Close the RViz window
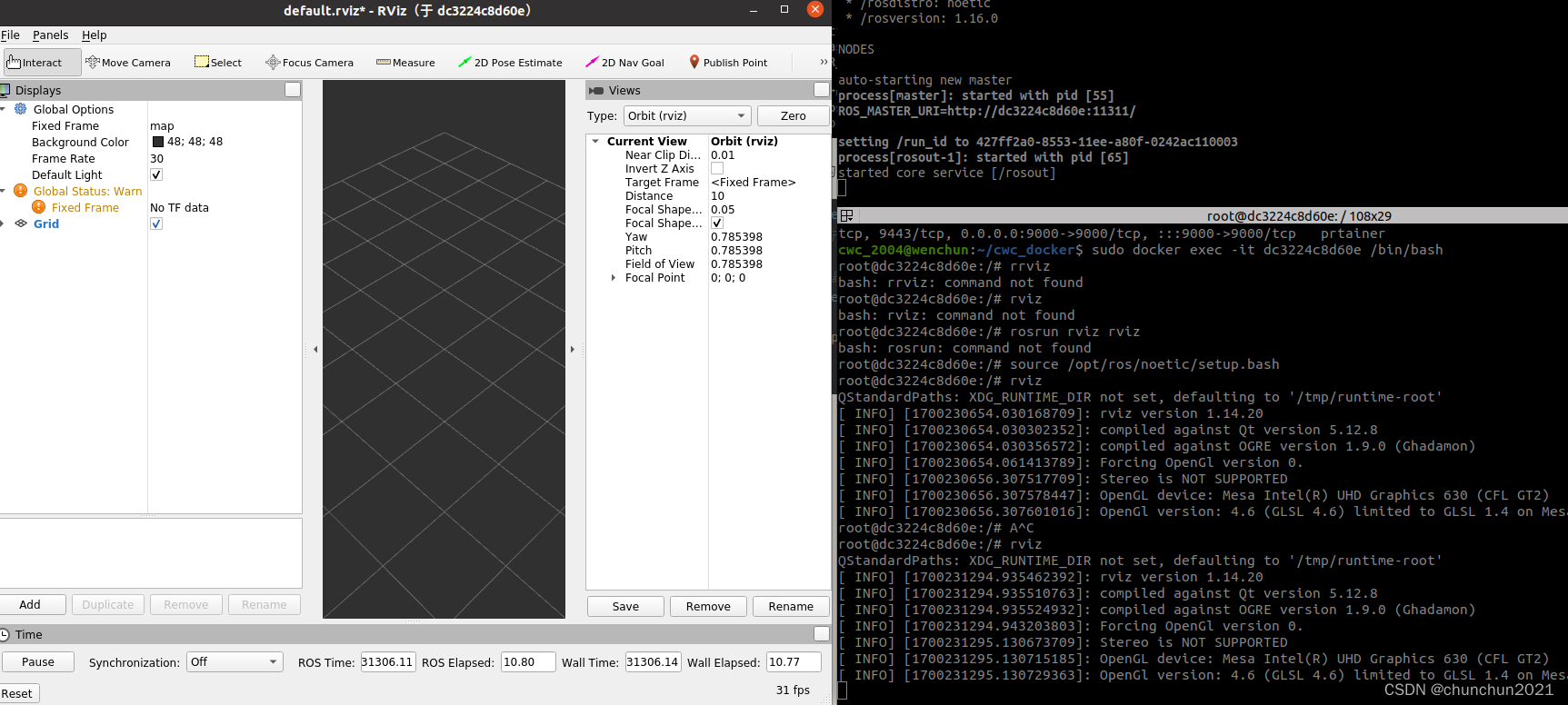This screenshot has height=705, width=1568. click(x=815, y=10)
